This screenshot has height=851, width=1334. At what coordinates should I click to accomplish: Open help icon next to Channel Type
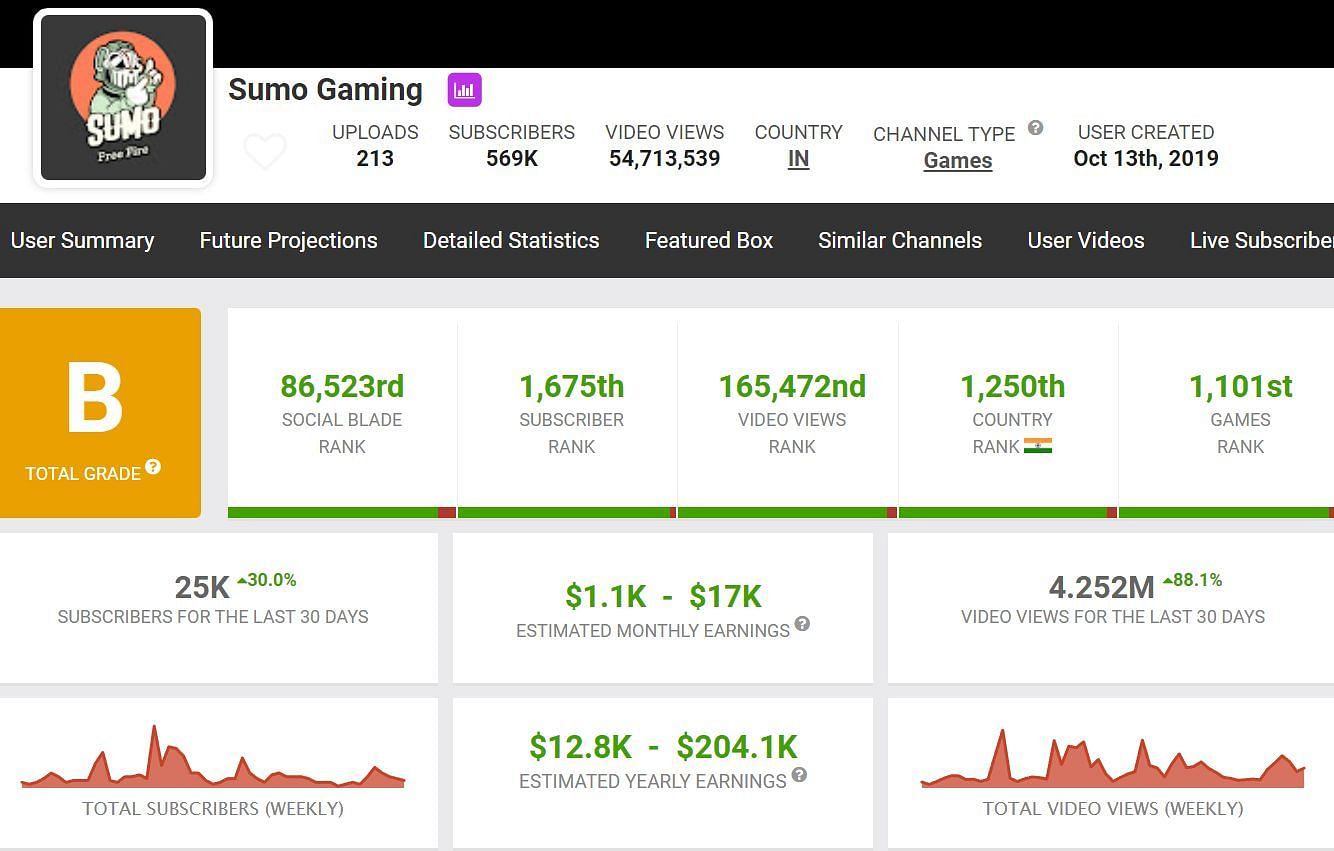tap(1036, 128)
